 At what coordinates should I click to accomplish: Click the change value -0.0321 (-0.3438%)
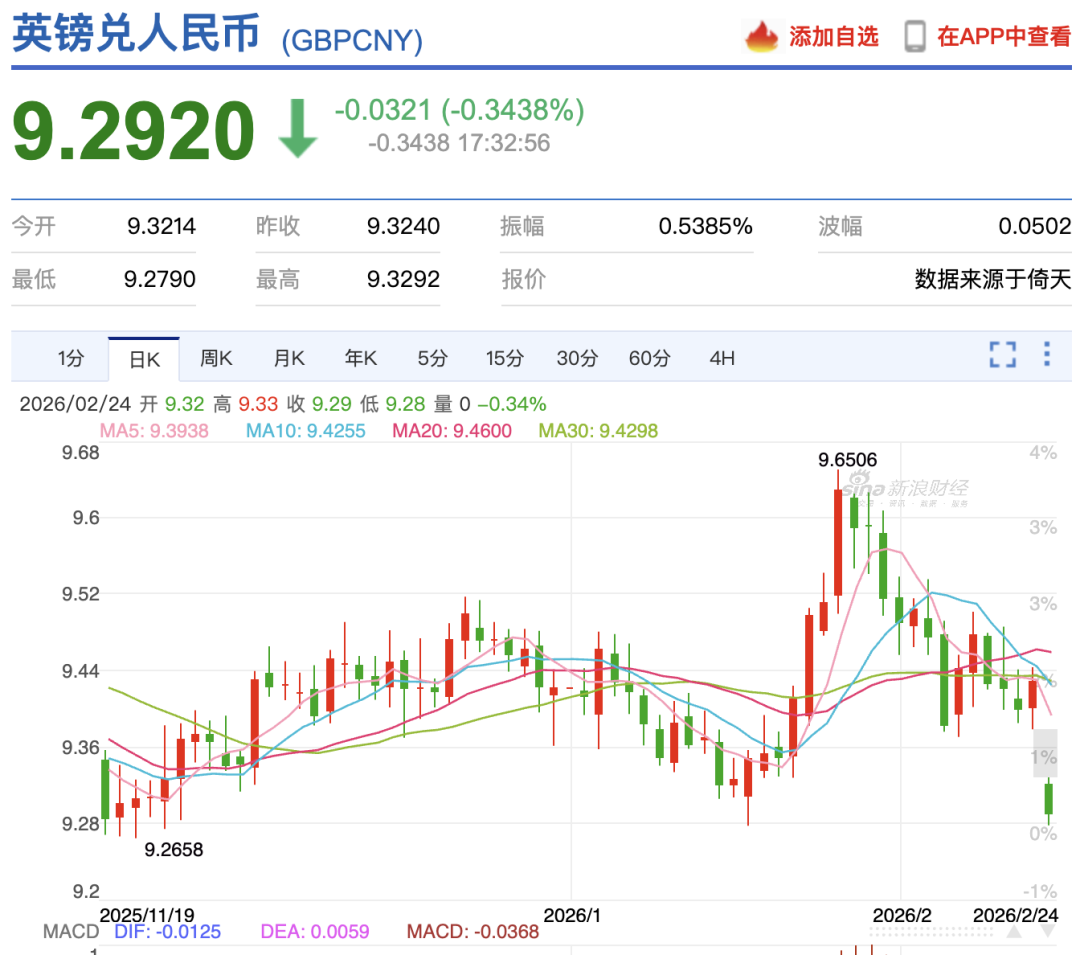click(x=459, y=110)
